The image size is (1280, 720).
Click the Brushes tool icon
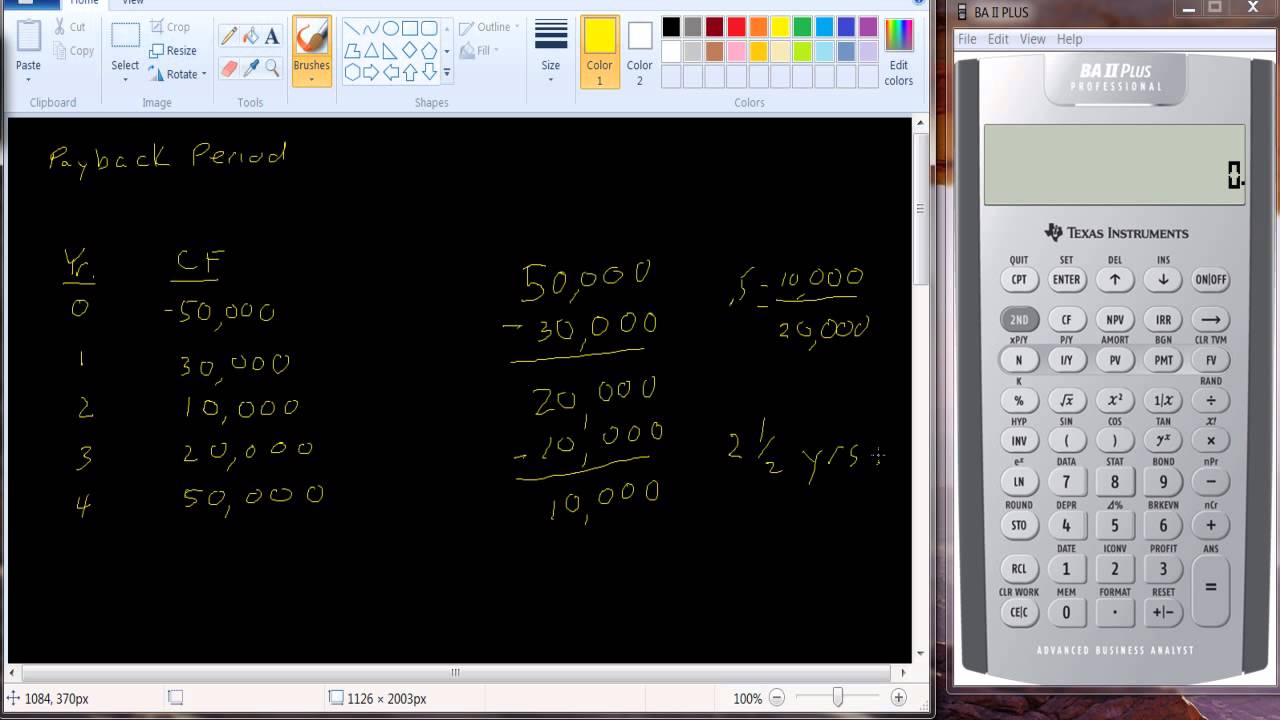(312, 38)
